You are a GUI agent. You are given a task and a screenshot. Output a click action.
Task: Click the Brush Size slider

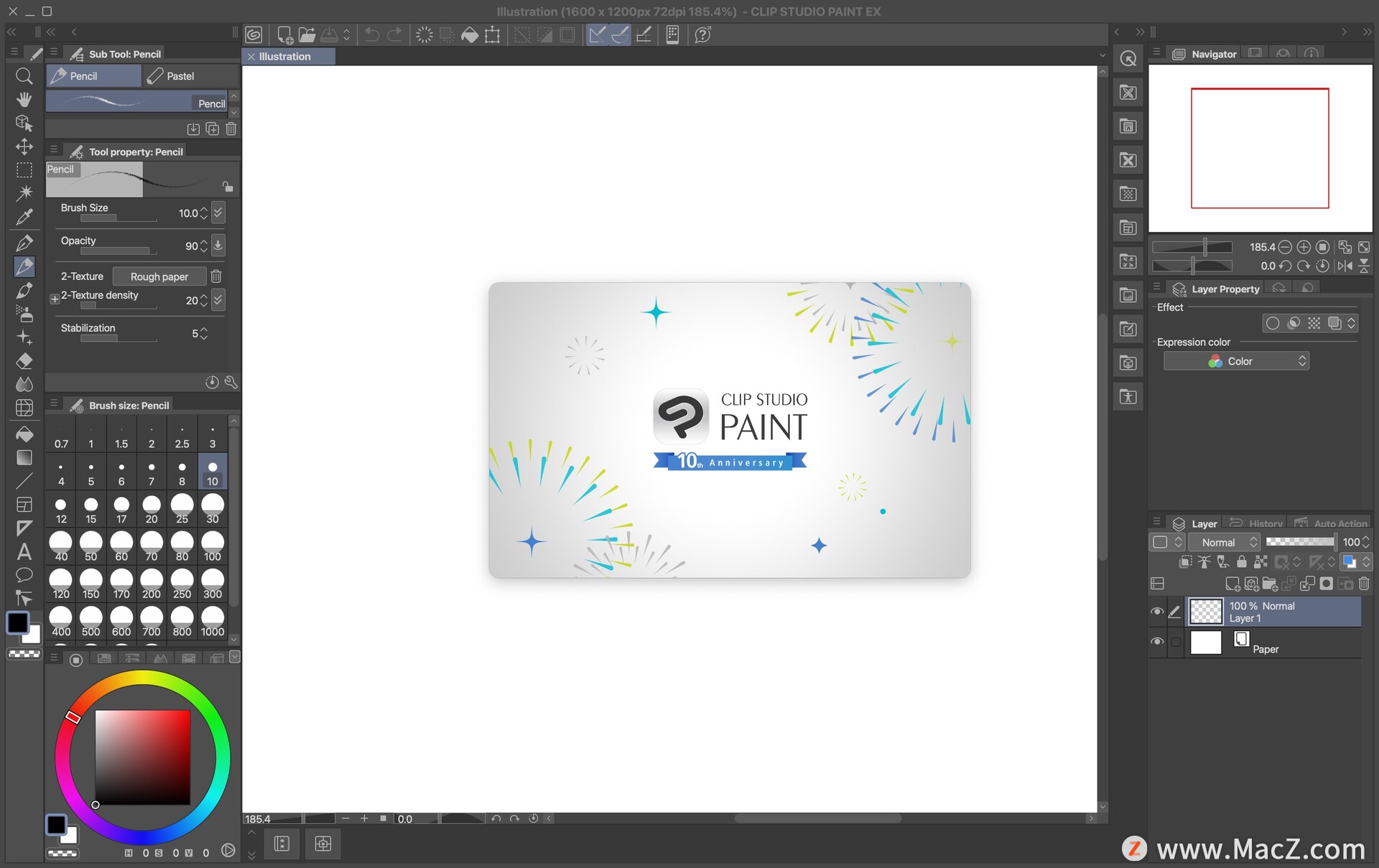tap(119, 218)
